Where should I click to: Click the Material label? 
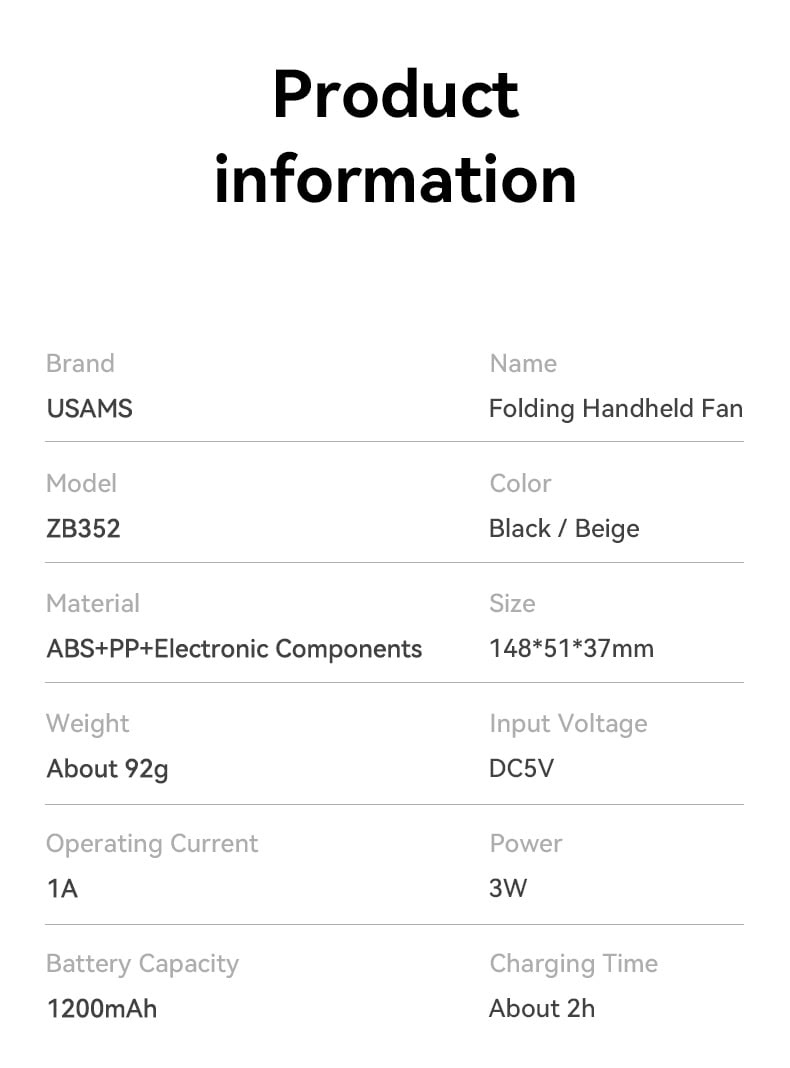93,603
